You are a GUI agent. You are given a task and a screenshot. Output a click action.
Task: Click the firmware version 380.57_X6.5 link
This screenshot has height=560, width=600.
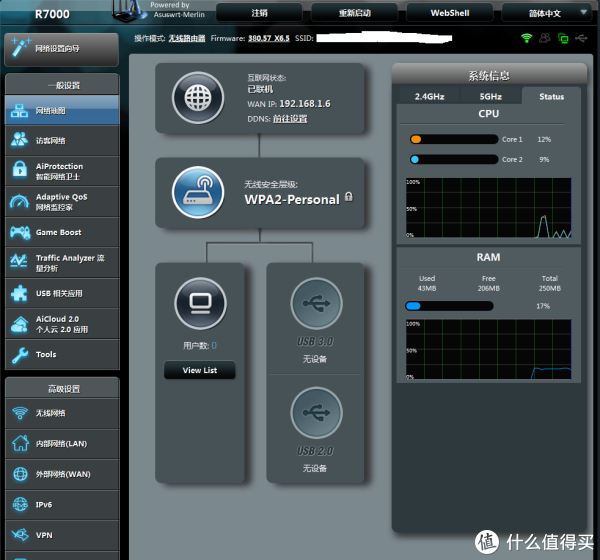(269, 38)
